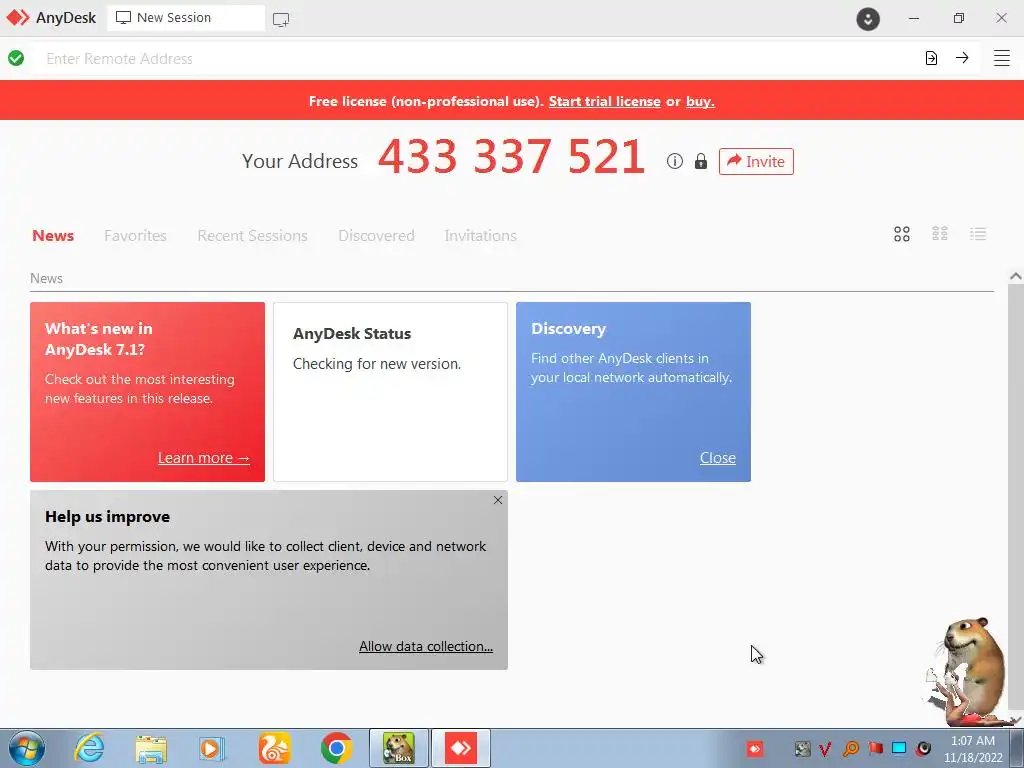Launch UC Browser from the taskbar
Viewport: 1024px width, 768px height.
pyautogui.click(x=274, y=748)
